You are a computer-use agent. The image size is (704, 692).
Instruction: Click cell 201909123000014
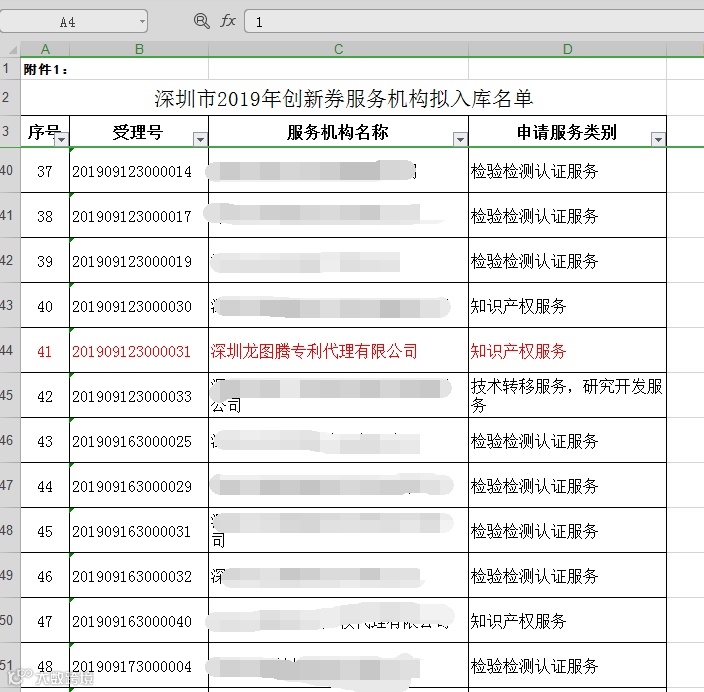click(139, 171)
